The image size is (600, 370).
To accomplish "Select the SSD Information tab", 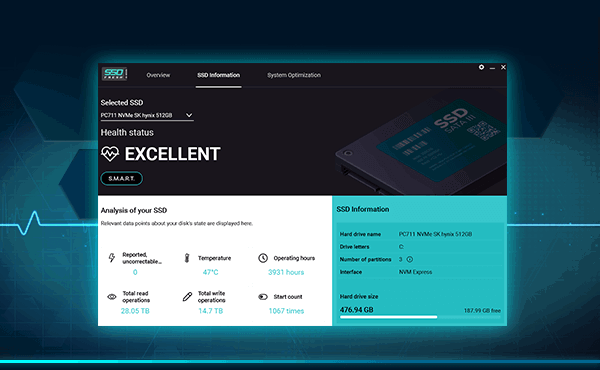I will click(x=218, y=75).
